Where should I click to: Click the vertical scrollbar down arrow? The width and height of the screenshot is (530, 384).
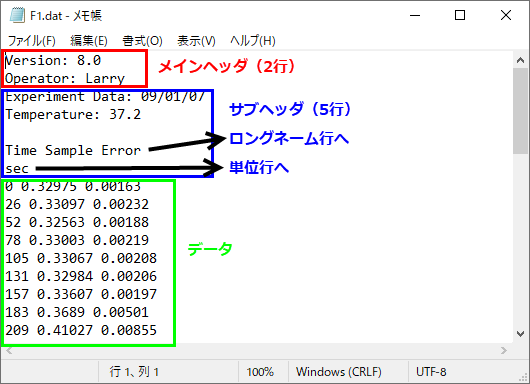[x=521, y=334]
